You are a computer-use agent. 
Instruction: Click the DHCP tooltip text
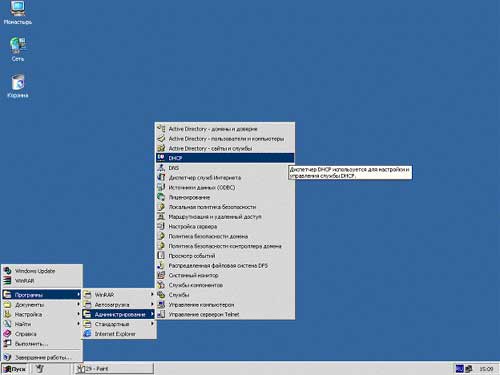pos(350,173)
